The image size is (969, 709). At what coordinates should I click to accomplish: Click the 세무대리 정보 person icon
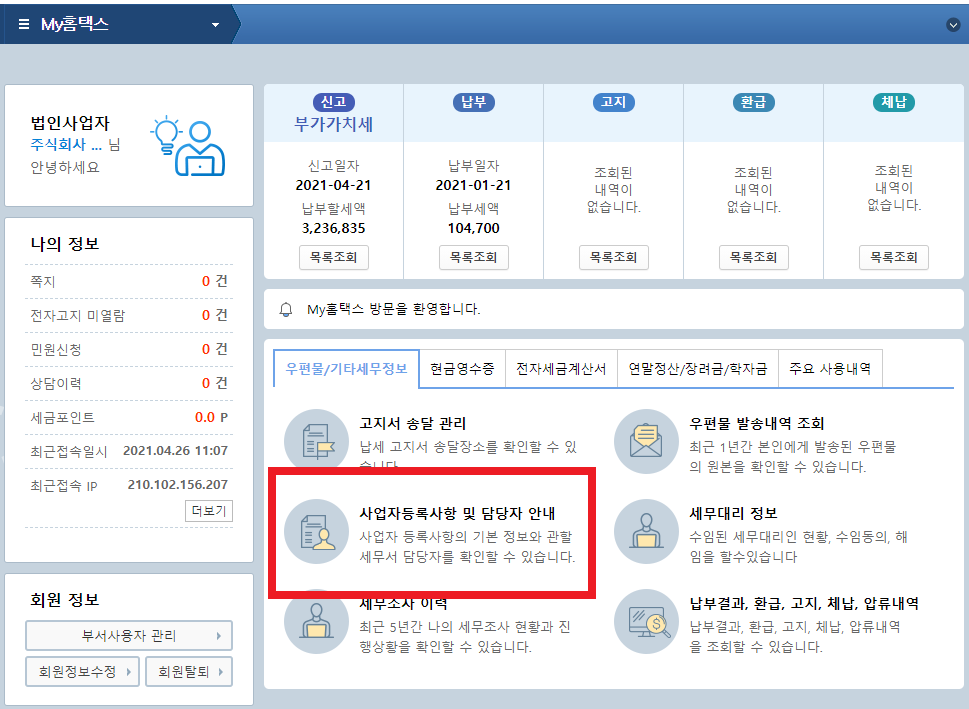646,531
